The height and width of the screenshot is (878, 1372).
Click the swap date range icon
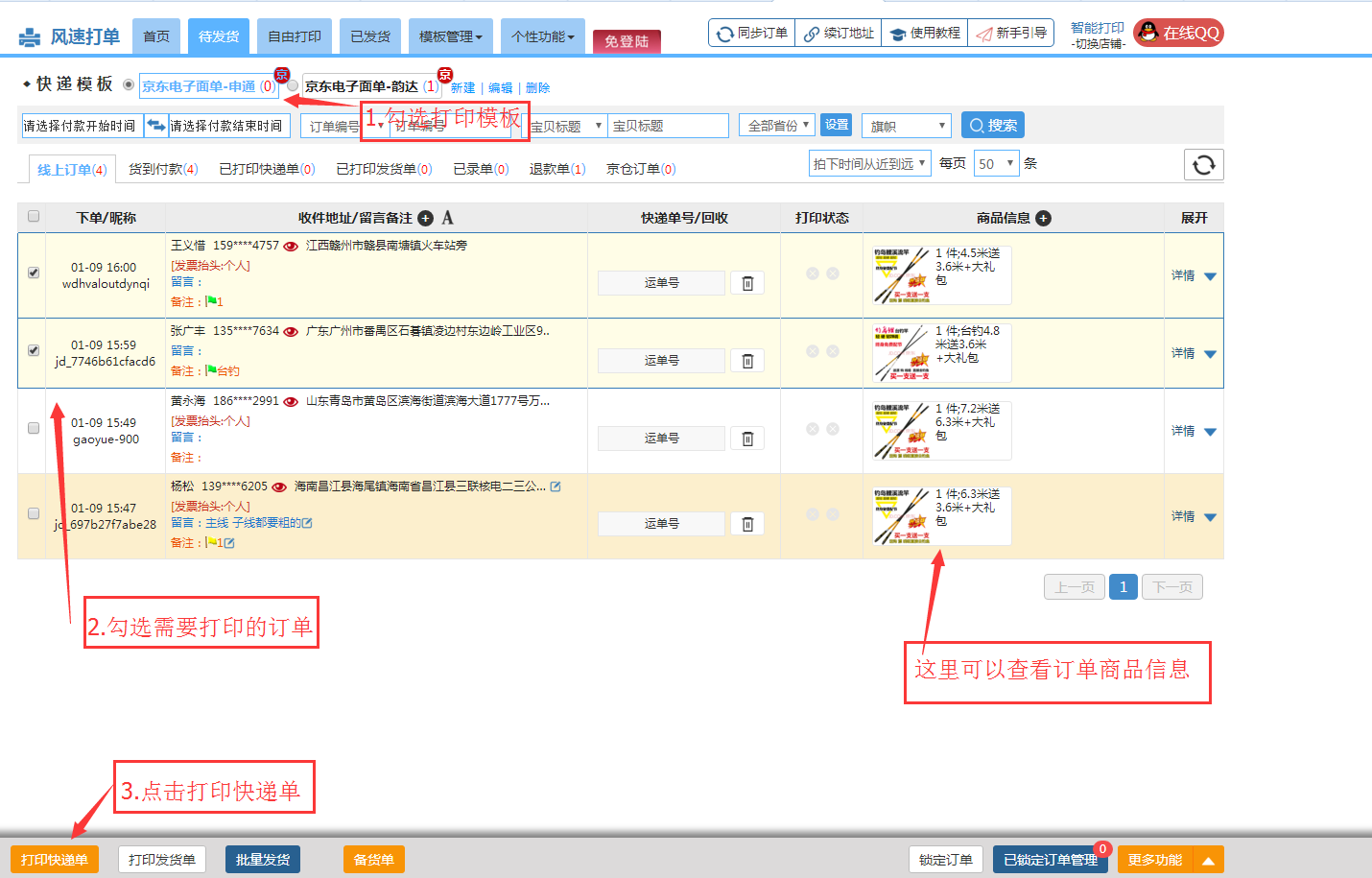click(155, 126)
